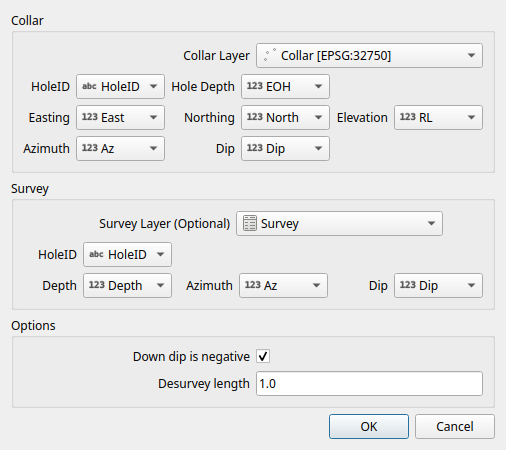The width and height of the screenshot is (506, 450).
Task: Open the Hole Depth EOH dropdown
Action: tap(285, 86)
